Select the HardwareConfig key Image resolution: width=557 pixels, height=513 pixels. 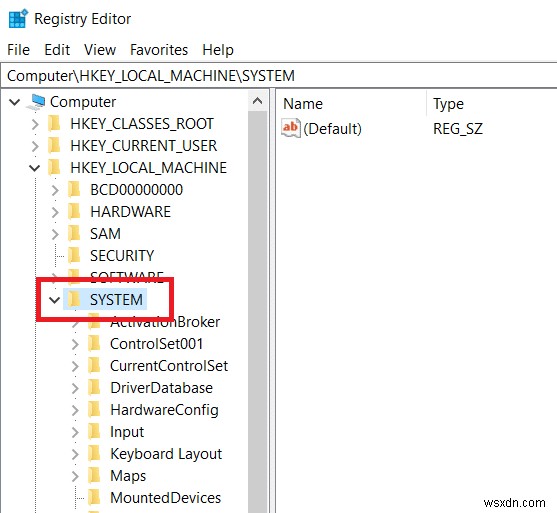pyautogui.click(x=164, y=411)
